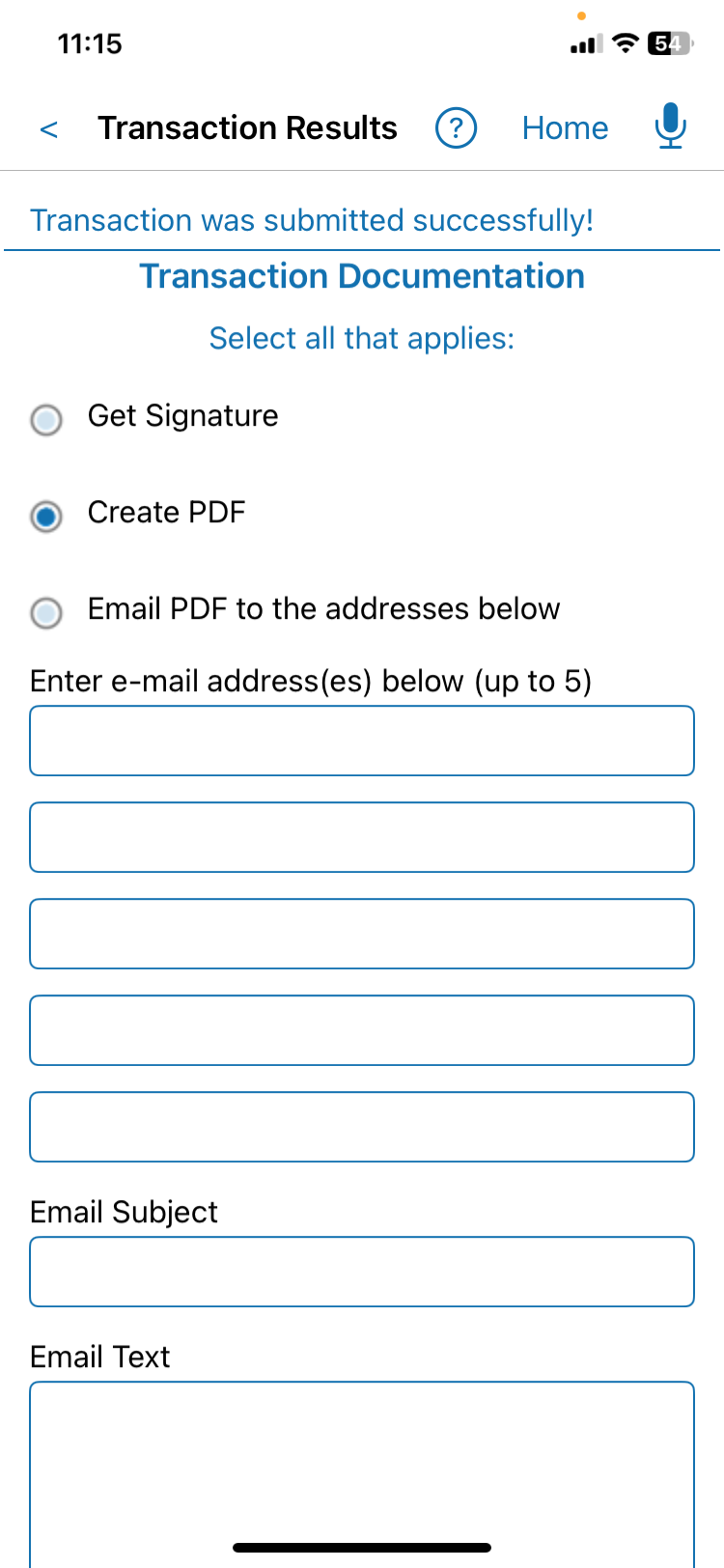Click inside the Email Text area

tap(362, 1474)
